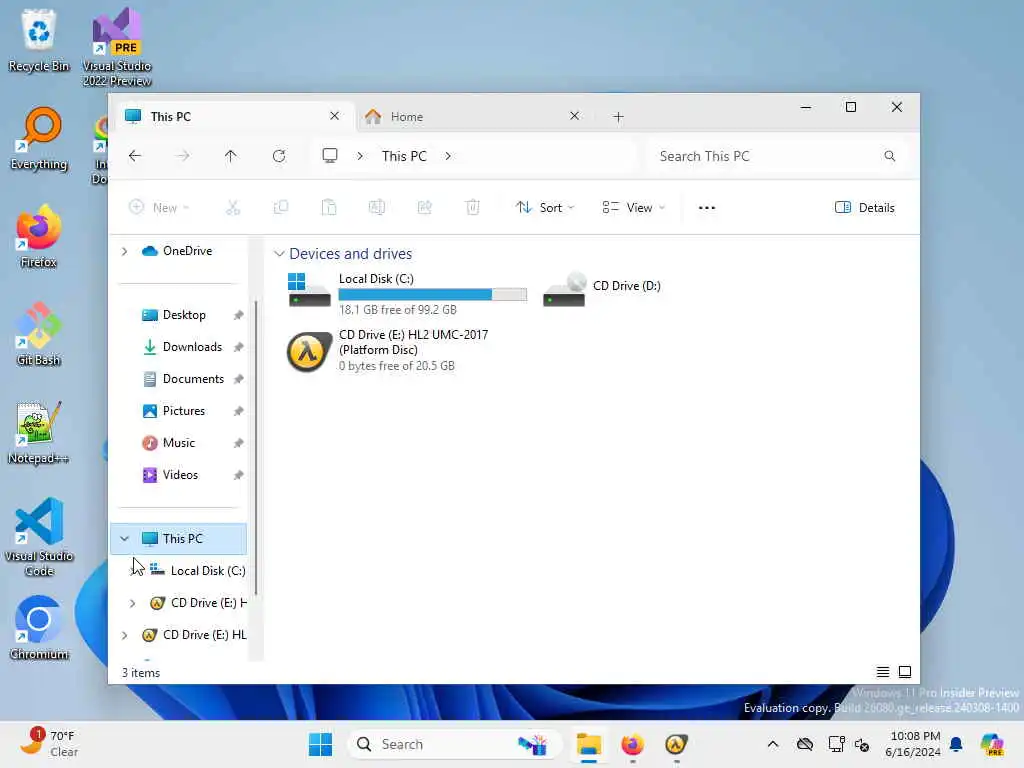Select the Local Disk (C:) drive icon
The height and width of the screenshot is (768, 1024).
tap(309, 290)
